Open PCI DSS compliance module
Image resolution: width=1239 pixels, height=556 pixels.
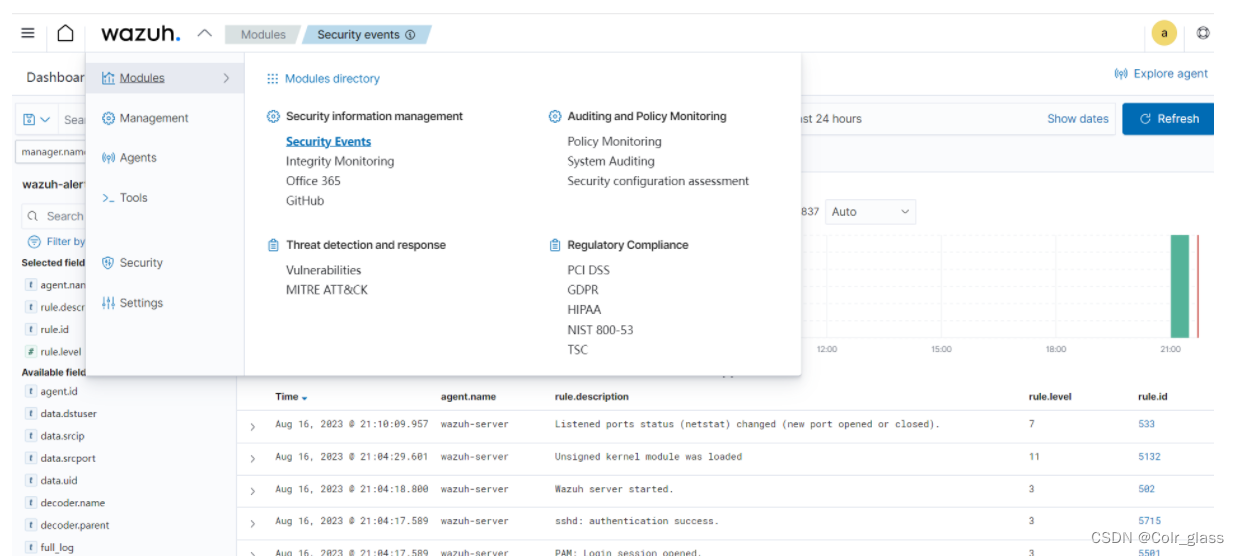(x=588, y=270)
